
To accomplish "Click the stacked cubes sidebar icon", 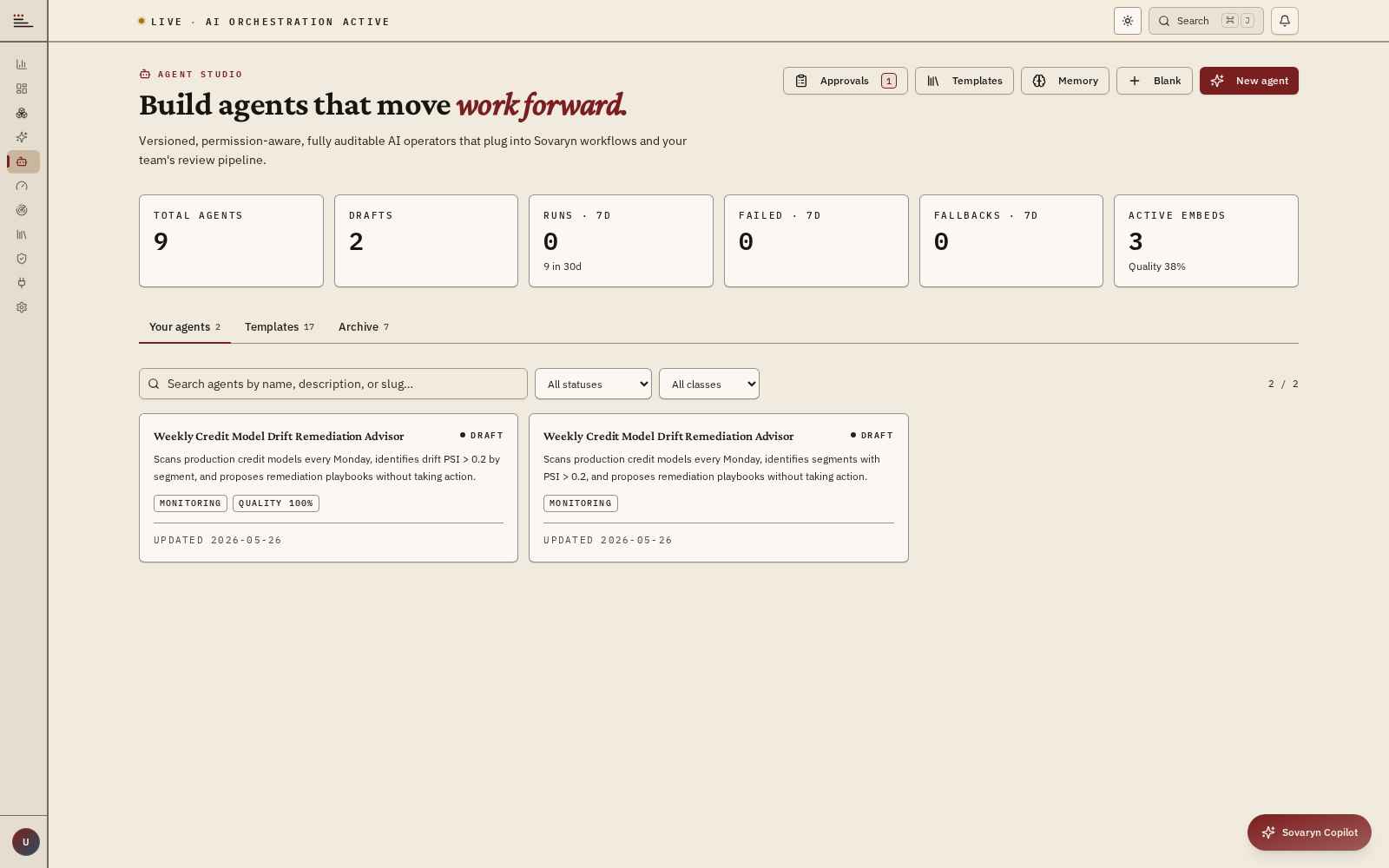I will pyautogui.click(x=22, y=113).
